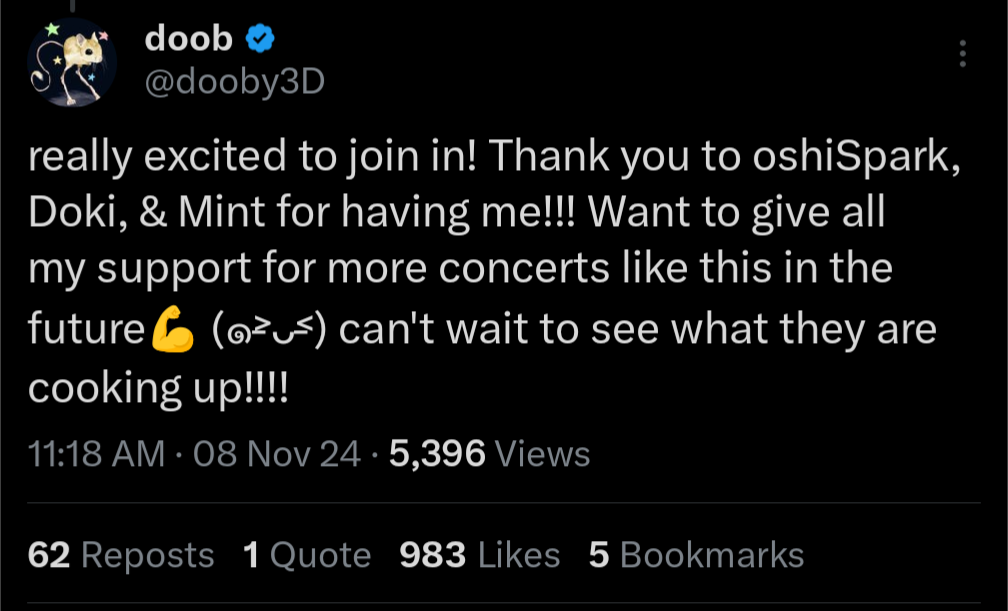Click the "cooking up!!!!" text
This screenshot has width=1008, height=611.
tap(158, 387)
